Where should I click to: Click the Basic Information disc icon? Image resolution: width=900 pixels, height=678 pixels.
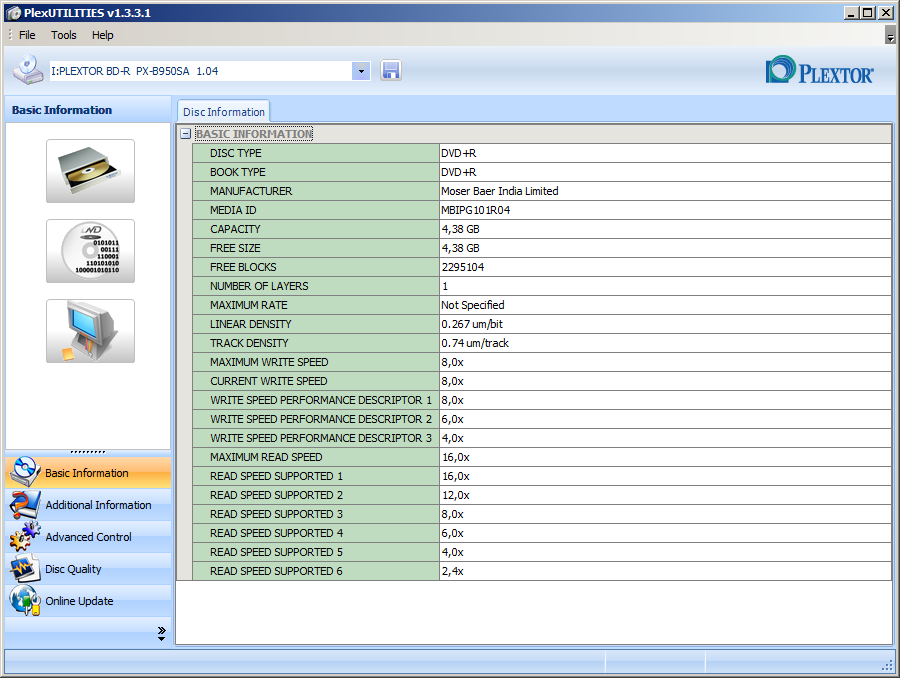coord(24,472)
